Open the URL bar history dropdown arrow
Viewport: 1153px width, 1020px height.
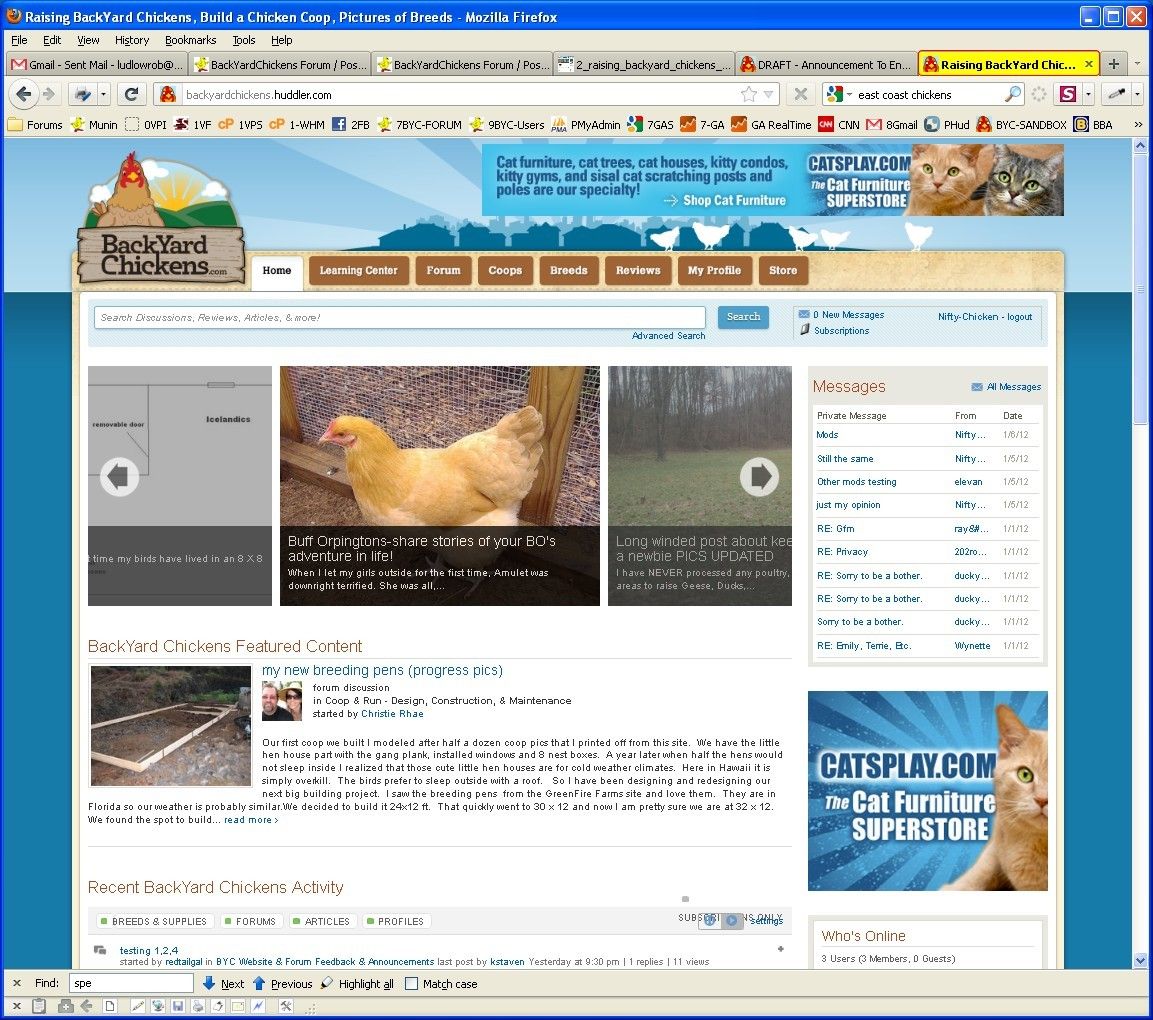(x=768, y=94)
